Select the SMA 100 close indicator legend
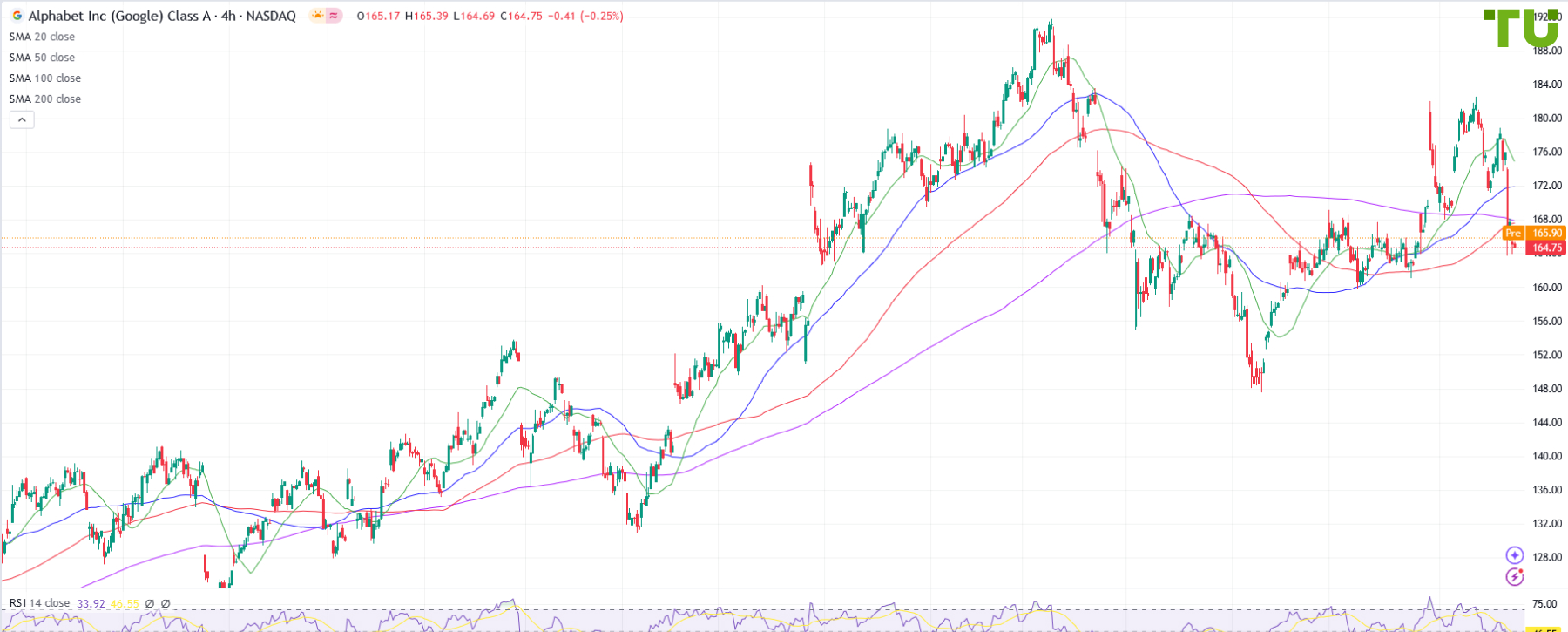This screenshot has height=632, width=1568. (x=45, y=78)
